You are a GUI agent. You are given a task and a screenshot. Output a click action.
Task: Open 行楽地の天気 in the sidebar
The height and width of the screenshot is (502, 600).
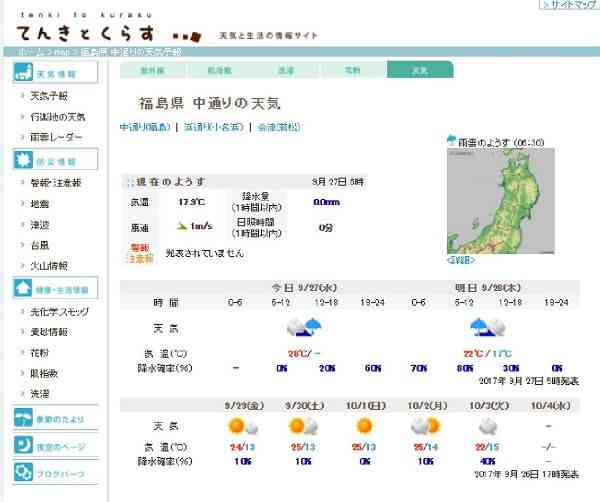[58, 117]
